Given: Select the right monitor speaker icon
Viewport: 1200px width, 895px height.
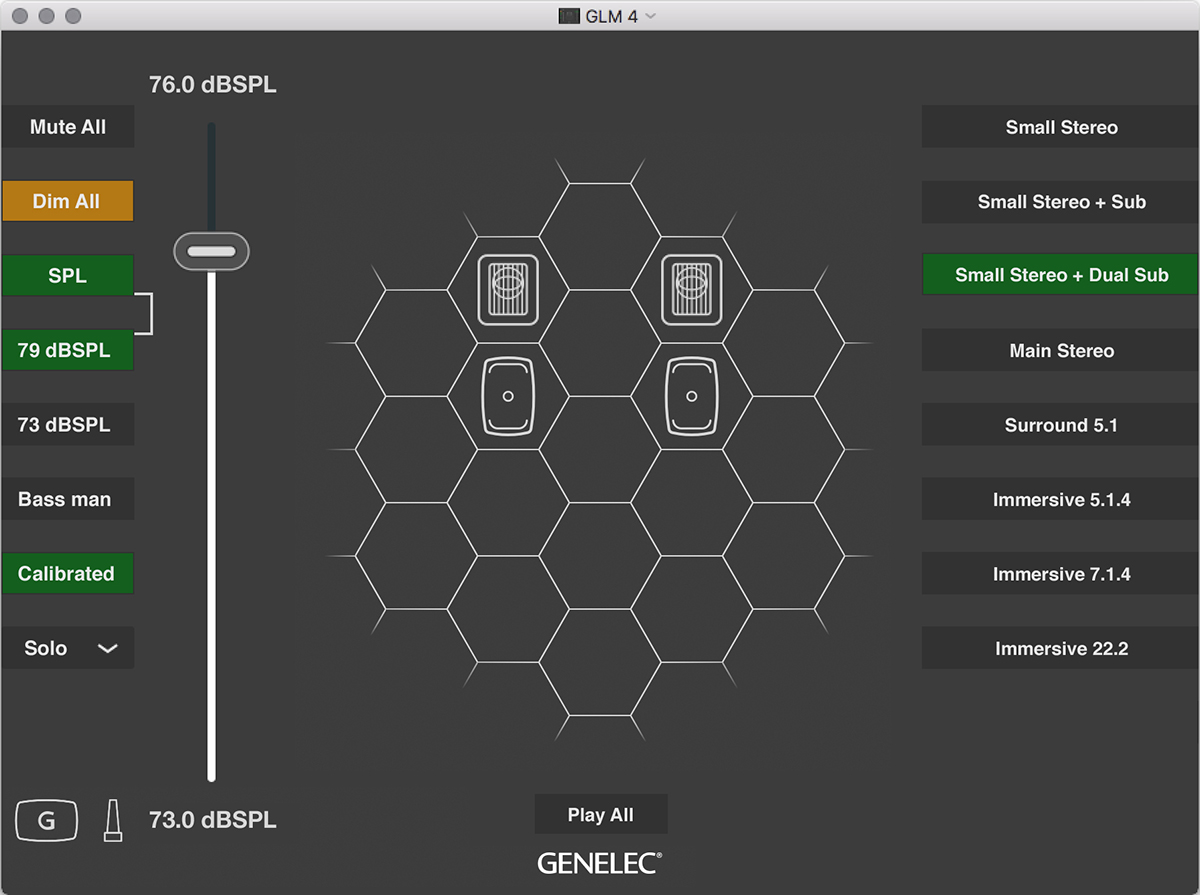Looking at the screenshot, I should coord(692,397).
